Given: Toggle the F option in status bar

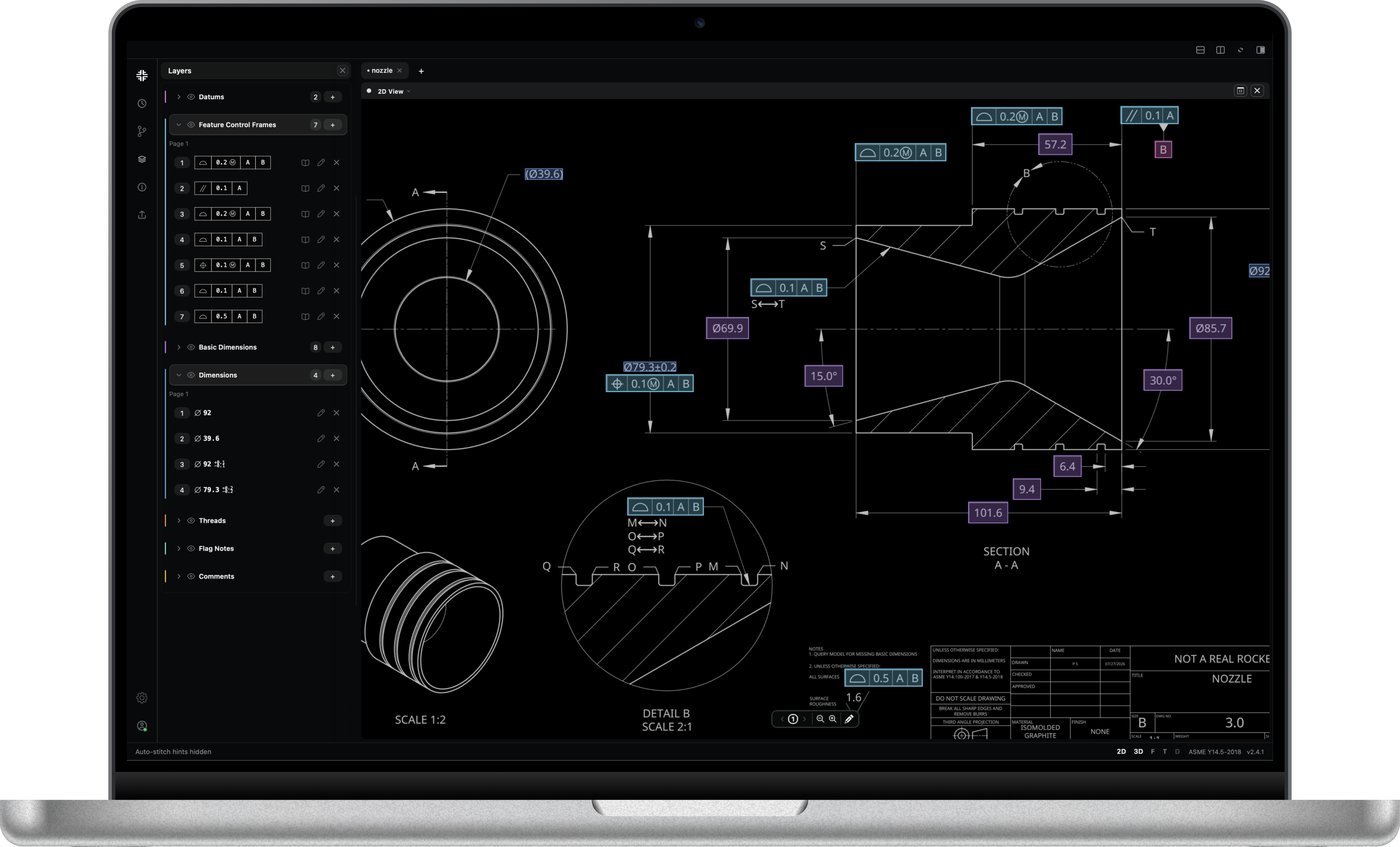Looking at the screenshot, I should click(1153, 751).
